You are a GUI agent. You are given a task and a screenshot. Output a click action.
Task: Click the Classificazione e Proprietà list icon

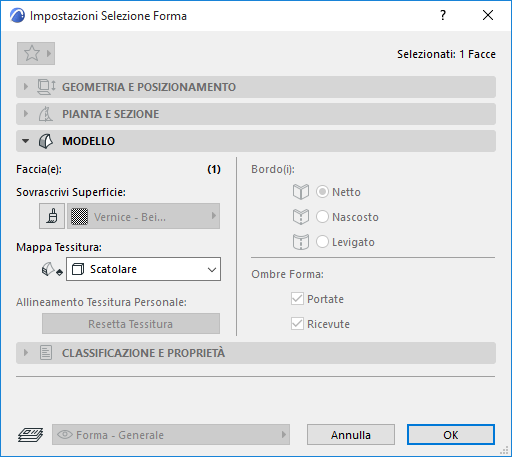point(46,353)
